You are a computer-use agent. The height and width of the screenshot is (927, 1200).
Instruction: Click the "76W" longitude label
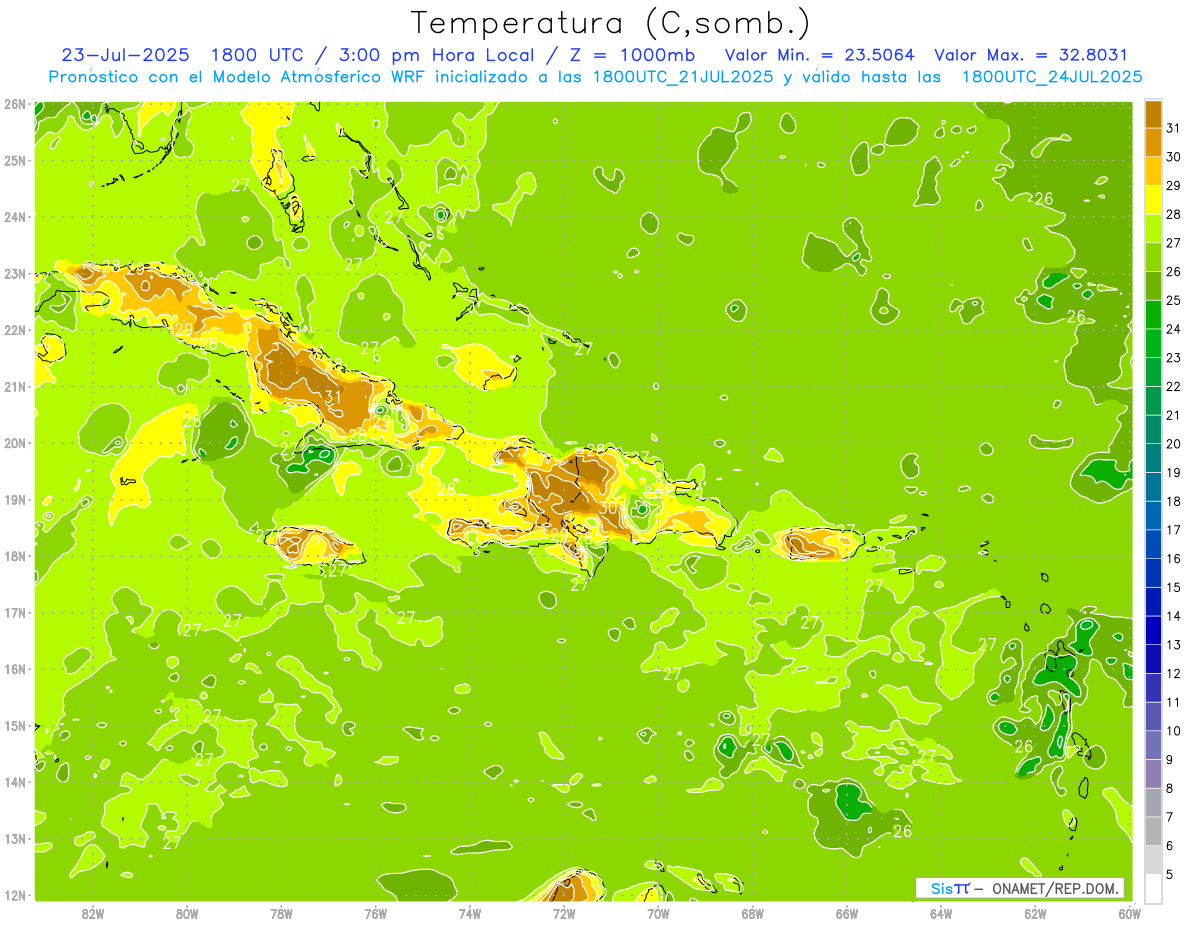(x=375, y=912)
